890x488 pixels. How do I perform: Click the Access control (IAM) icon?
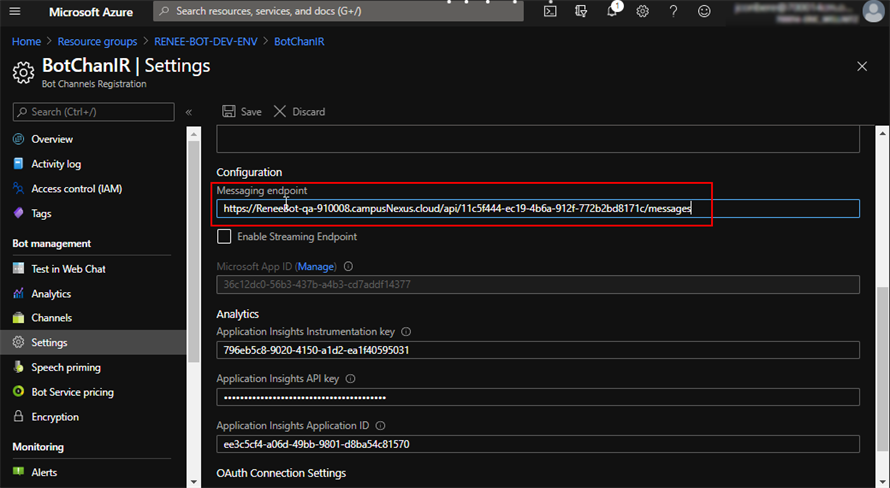(x=19, y=188)
